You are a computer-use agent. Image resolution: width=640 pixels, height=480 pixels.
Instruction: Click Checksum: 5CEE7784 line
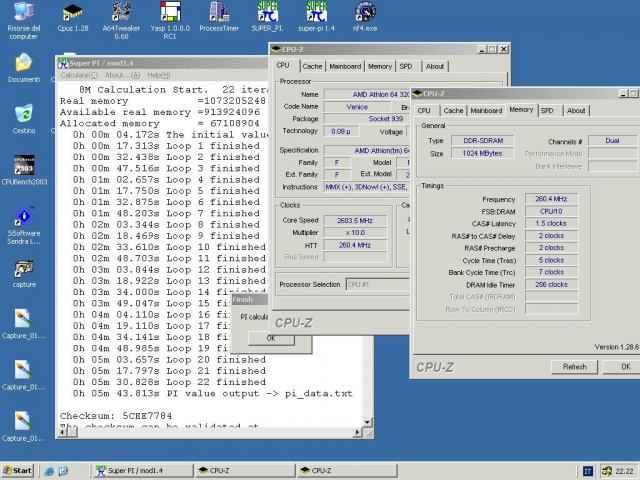tap(116, 416)
